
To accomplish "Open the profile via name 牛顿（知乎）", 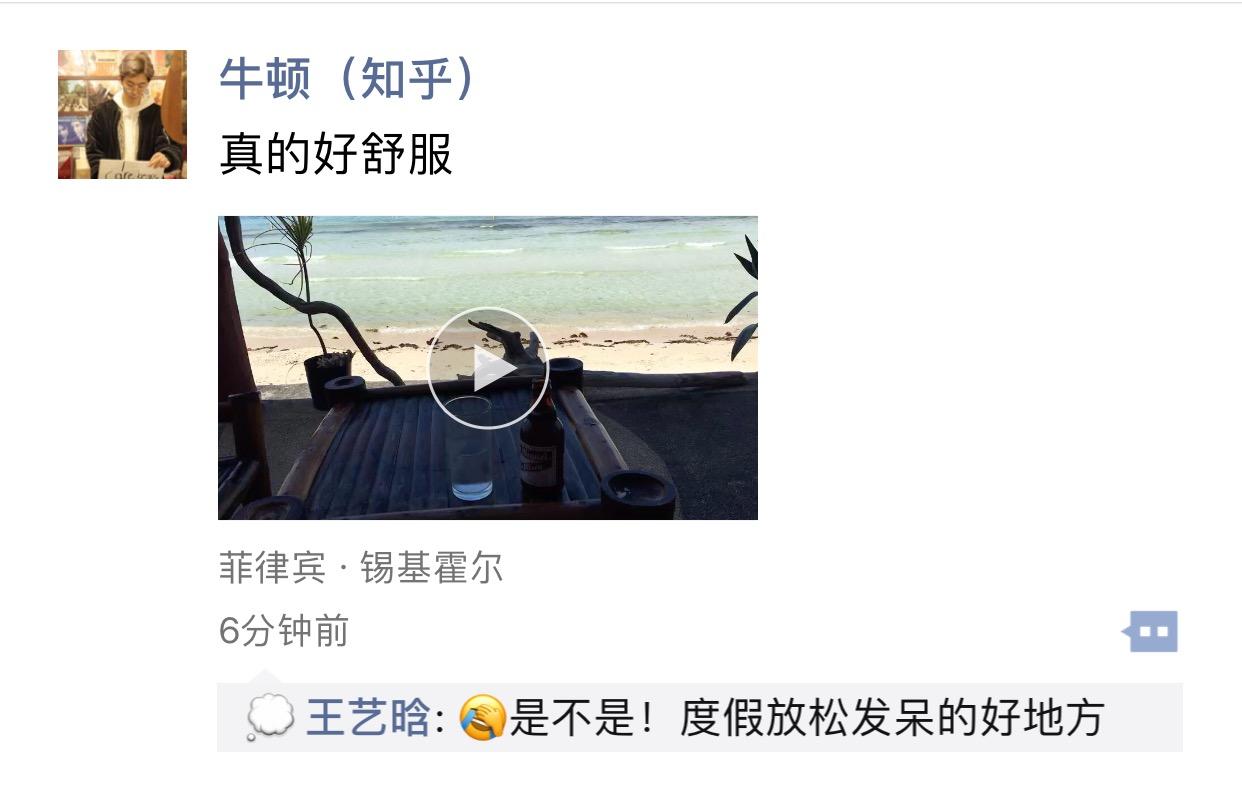I will [347, 80].
